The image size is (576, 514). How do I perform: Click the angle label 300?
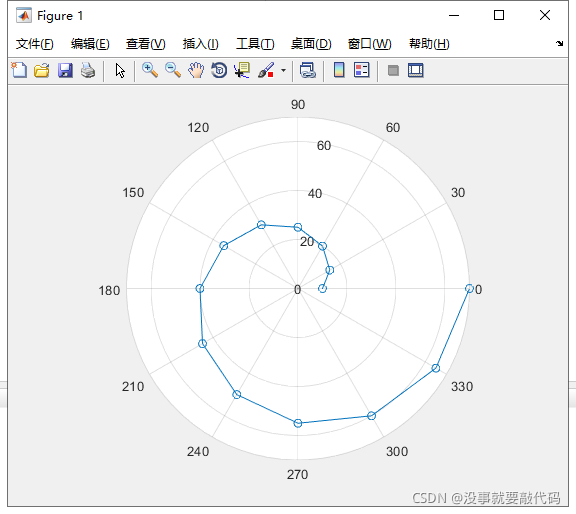click(x=397, y=452)
